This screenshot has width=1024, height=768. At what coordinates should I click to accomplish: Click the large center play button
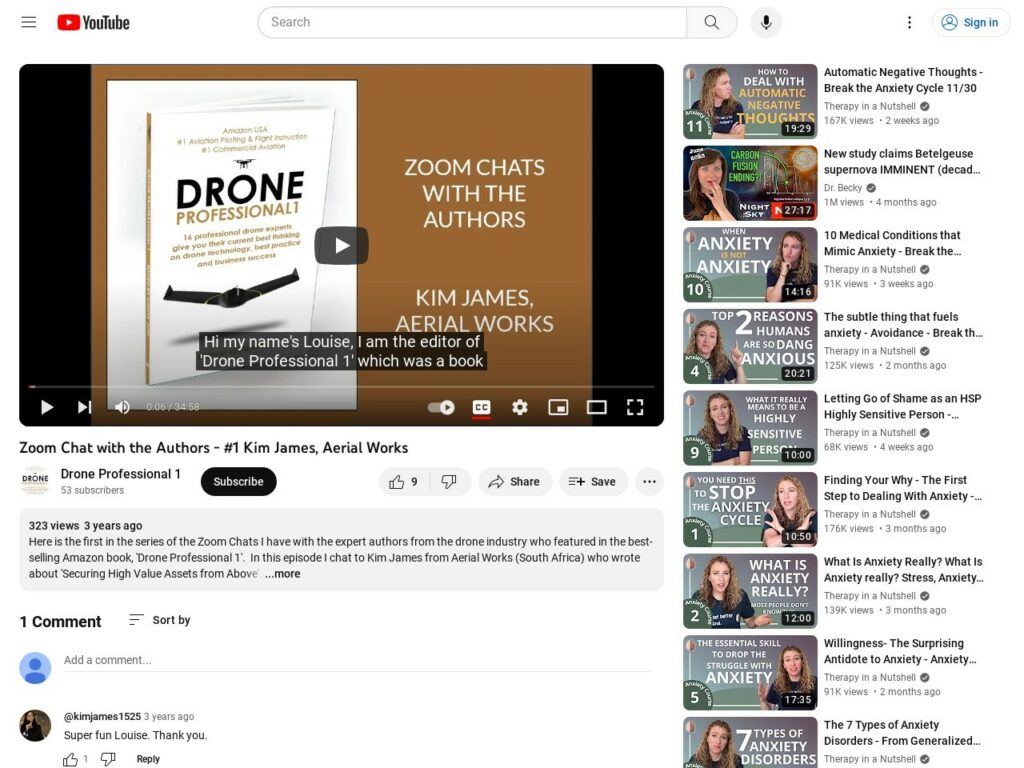(342, 246)
